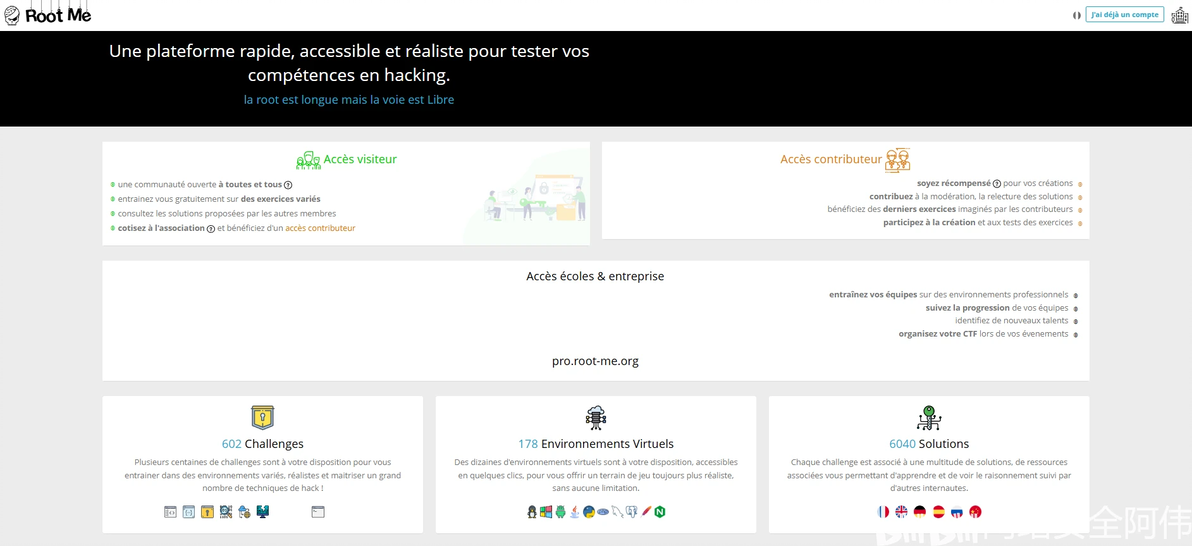The height and width of the screenshot is (546, 1192).
Task: Click the green Nginx hexagon icon
Action: tap(660, 512)
